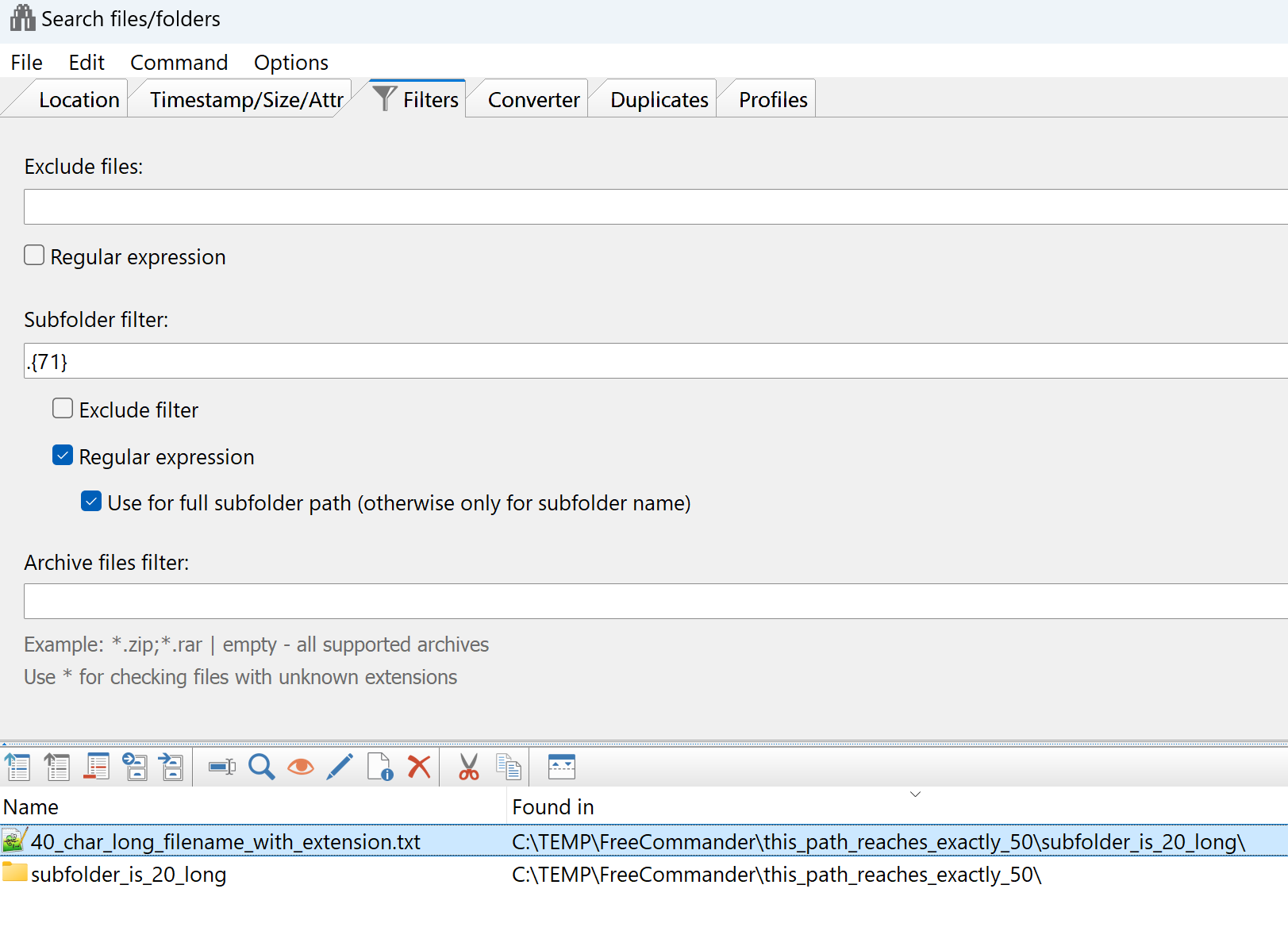Open the Converter tab
The image size is (1288, 931).
coord(534,100)
